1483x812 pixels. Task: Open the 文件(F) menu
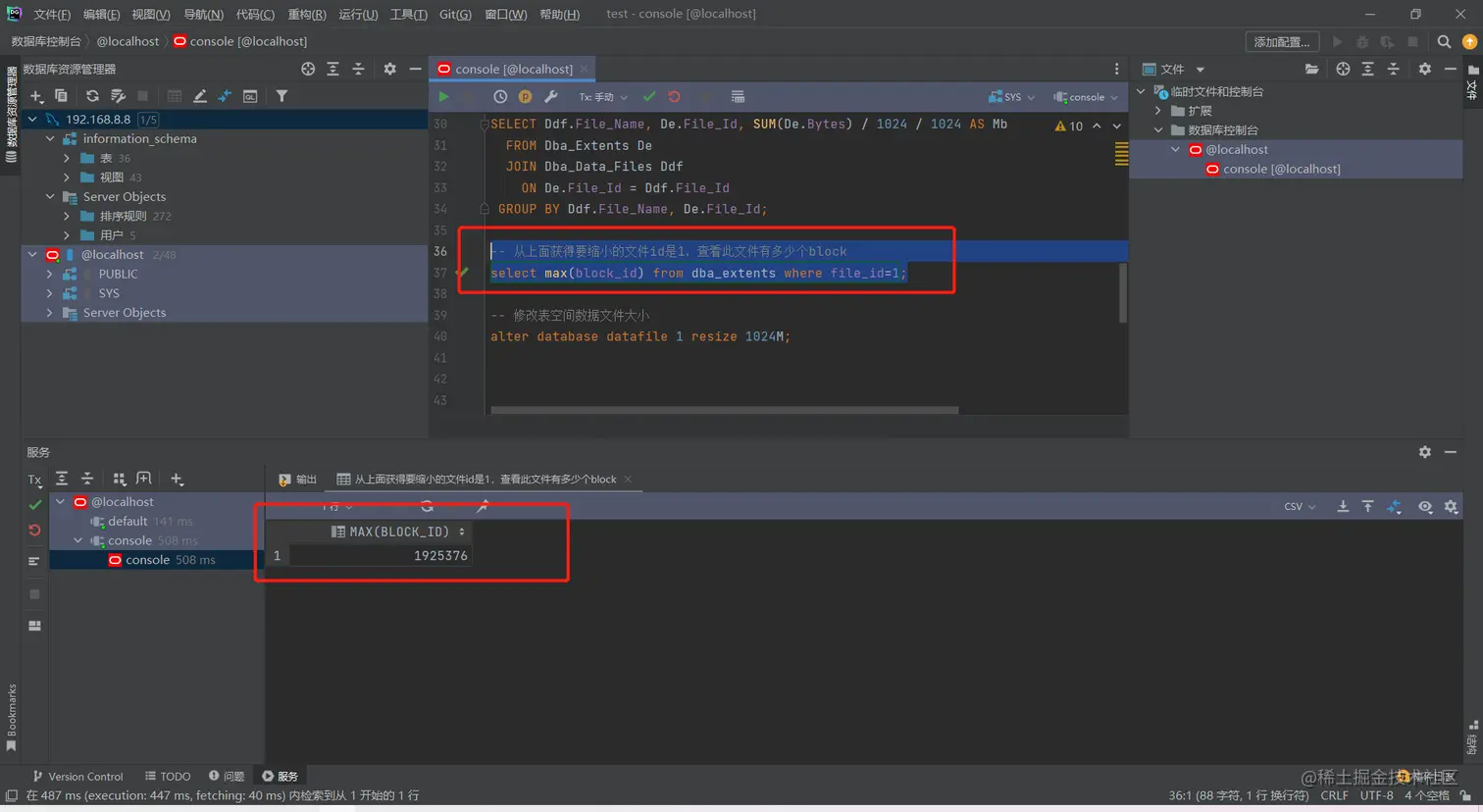click(x=52, y=14)
